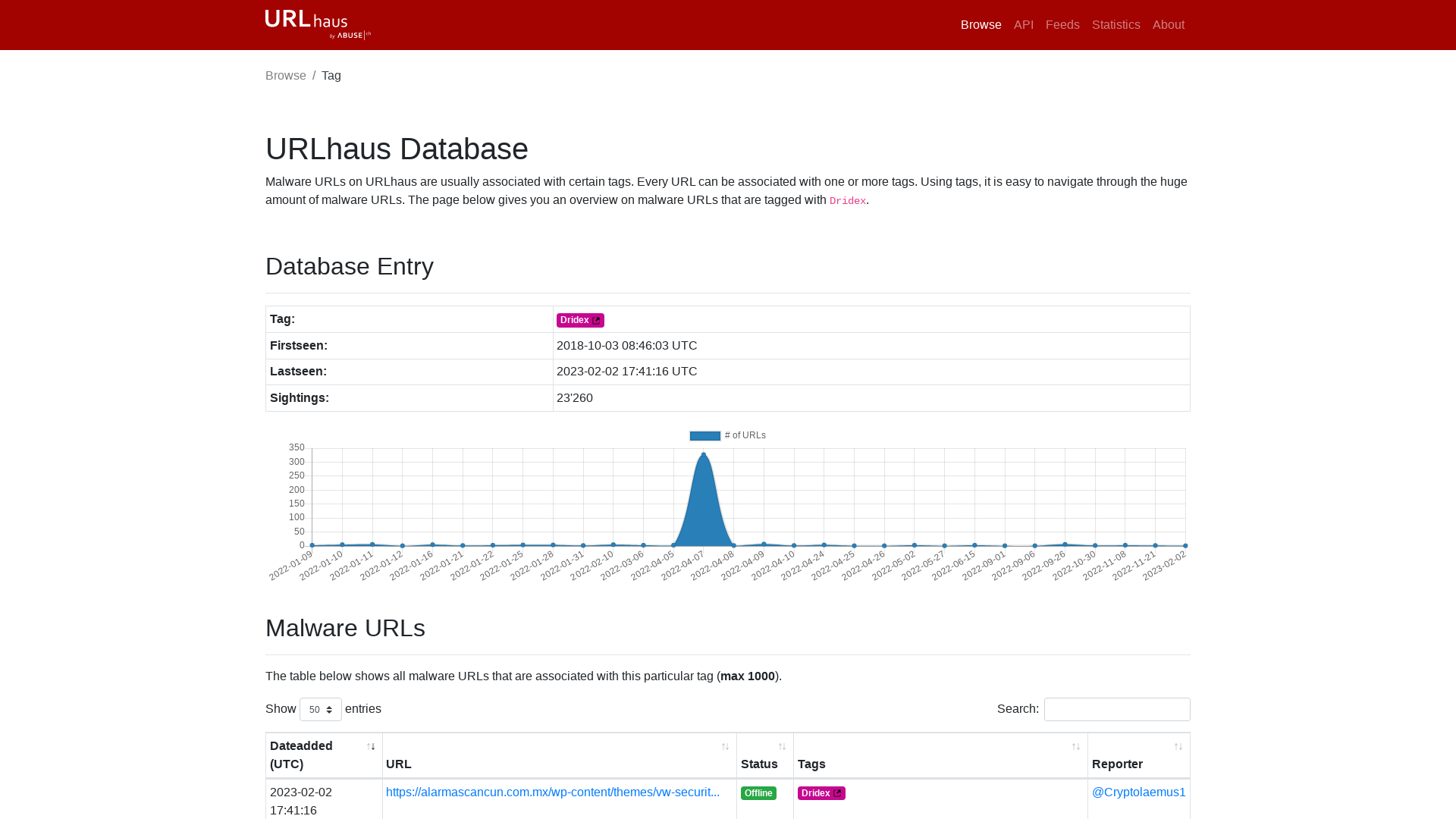This screenshot has width=1456, height=819.
Task: Toggle '# of URLs' chart legend swatch
Action: coord(704,435)
